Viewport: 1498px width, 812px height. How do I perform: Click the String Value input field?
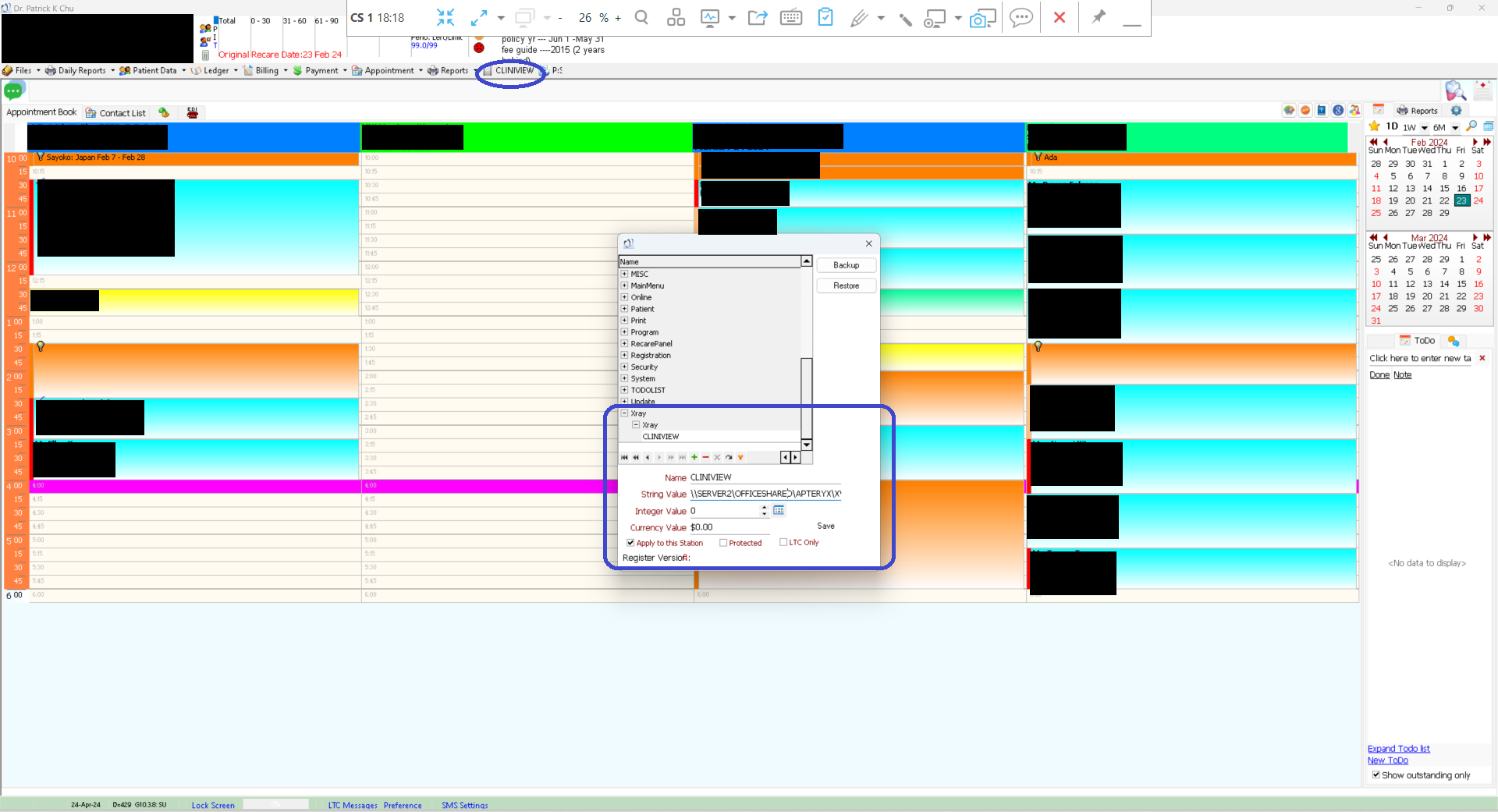(765, 494)
